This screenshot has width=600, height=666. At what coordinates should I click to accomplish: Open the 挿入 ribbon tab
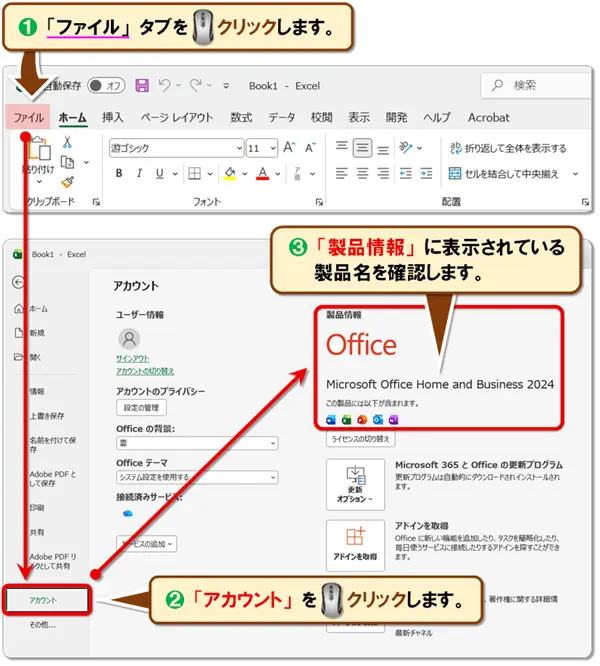[x=113, y=117]
